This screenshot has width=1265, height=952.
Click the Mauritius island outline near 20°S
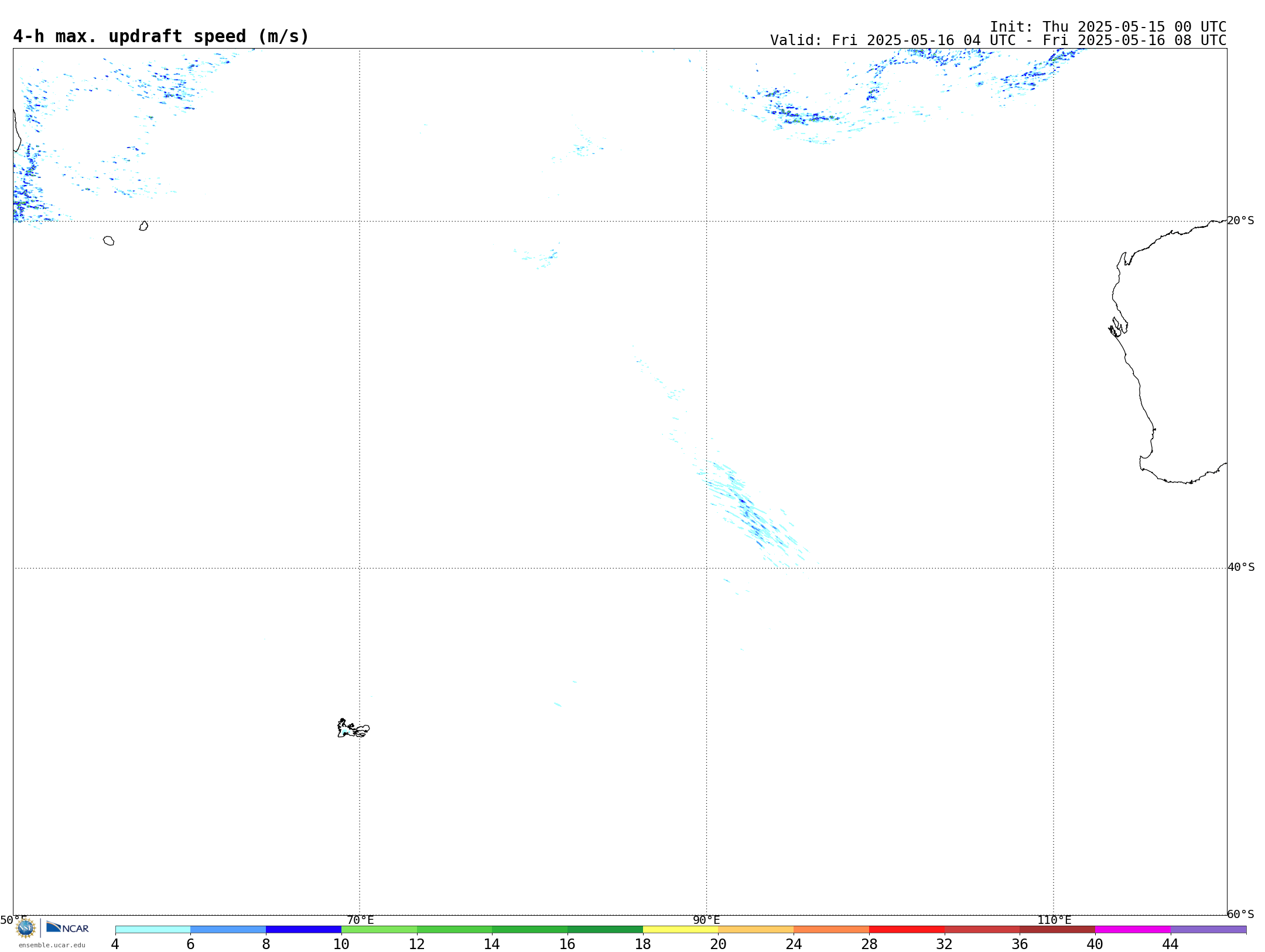click(143, 226)
